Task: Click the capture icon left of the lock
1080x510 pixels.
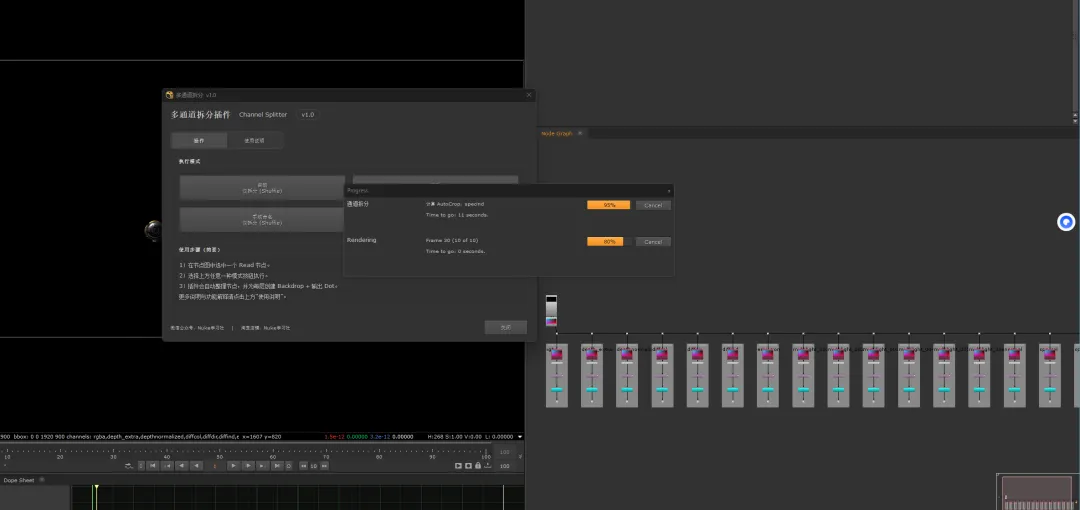Action: pos(468,466)
